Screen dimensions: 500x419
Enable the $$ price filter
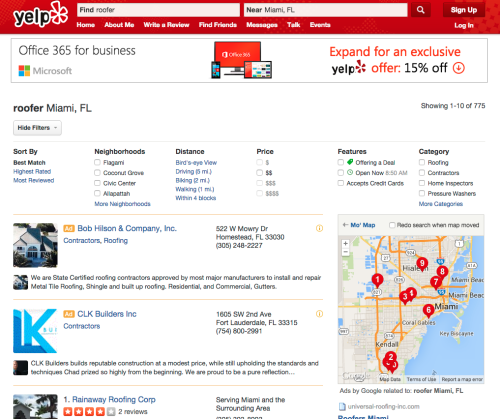click(259, 173)
